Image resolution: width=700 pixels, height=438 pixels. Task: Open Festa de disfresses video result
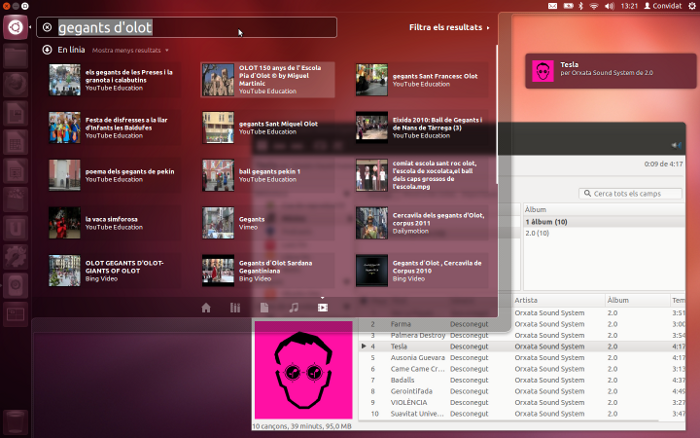point(115,128)
